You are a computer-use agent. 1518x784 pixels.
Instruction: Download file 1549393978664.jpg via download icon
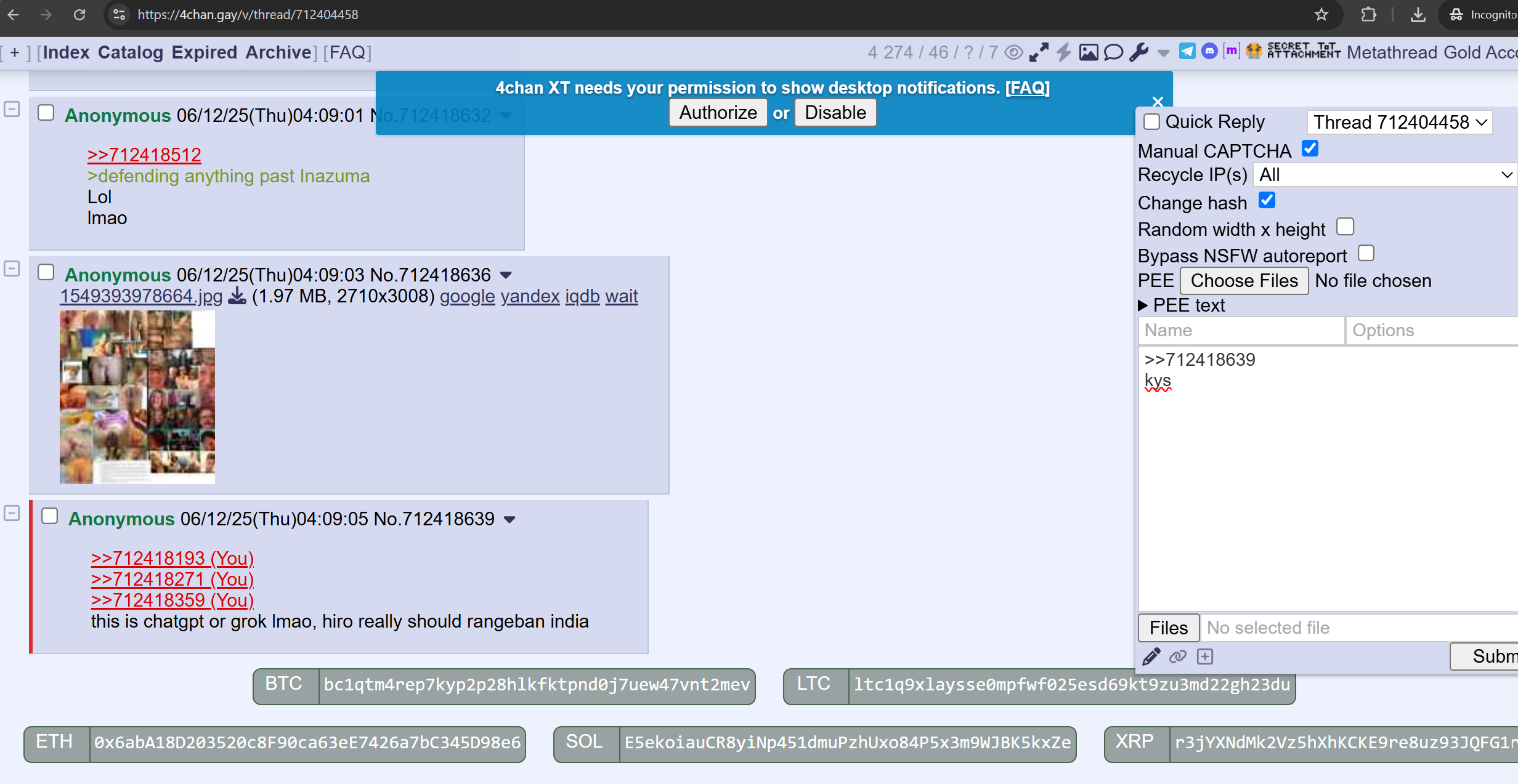click(237, 296)
